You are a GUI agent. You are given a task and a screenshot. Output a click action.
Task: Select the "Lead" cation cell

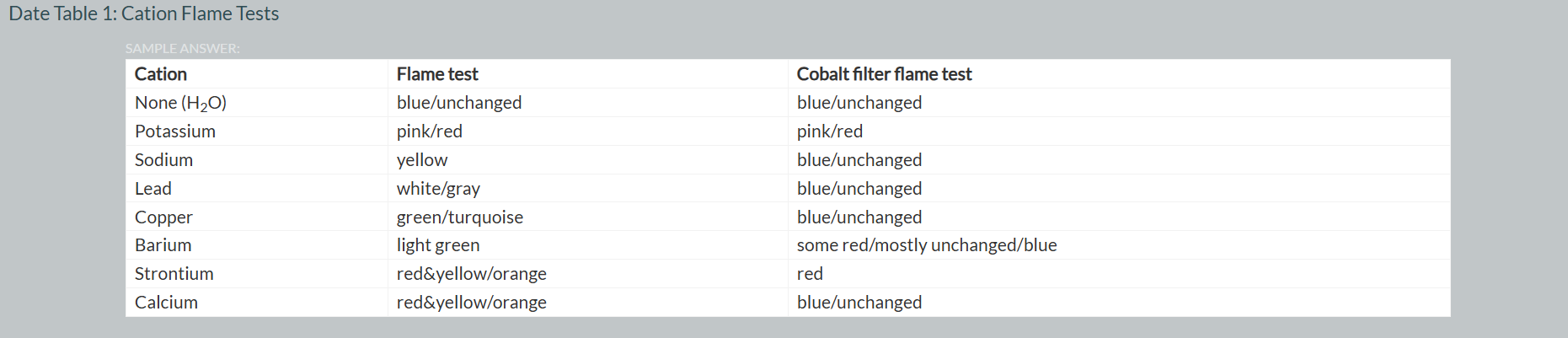coord(153,189)
